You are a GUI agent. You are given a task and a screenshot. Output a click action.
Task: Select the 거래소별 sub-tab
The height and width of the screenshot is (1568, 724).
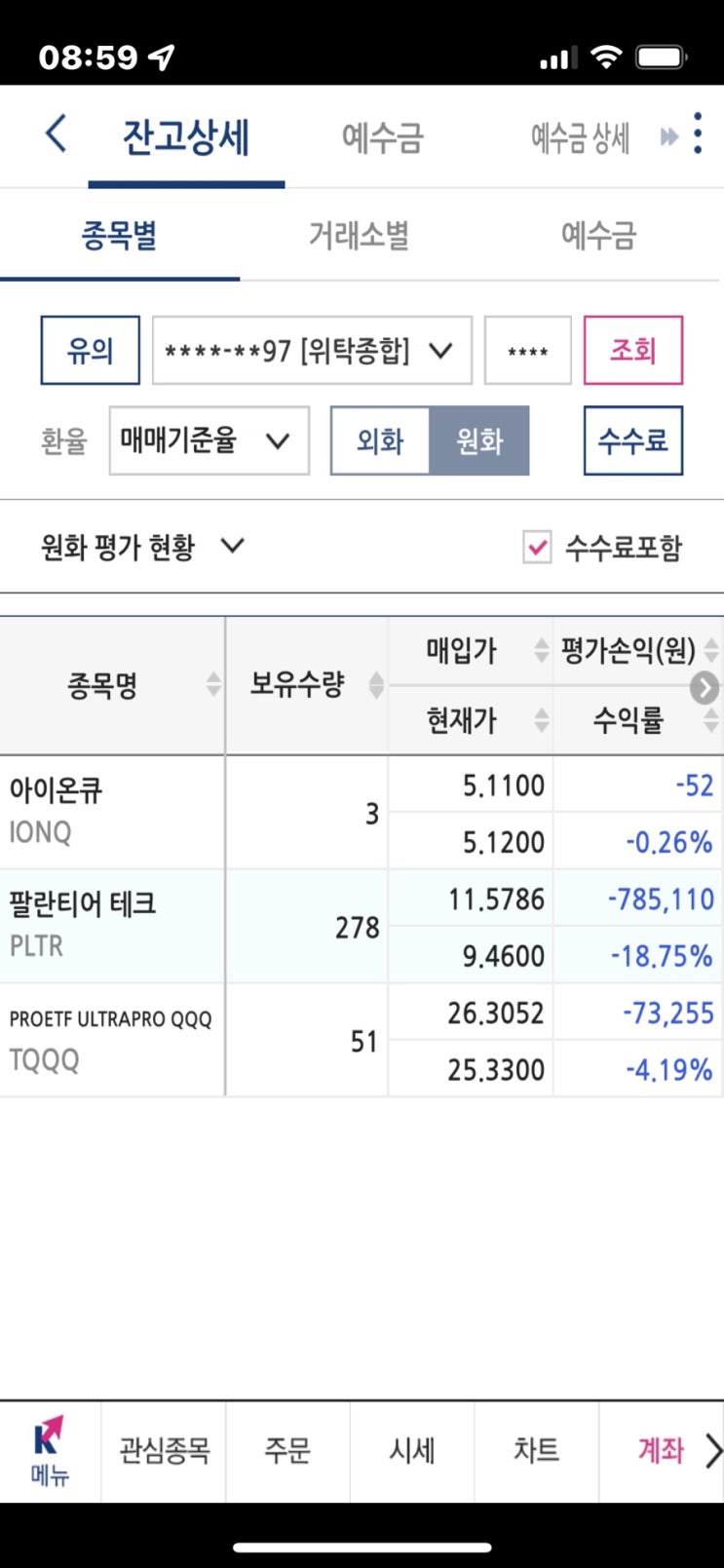point(360,236)
